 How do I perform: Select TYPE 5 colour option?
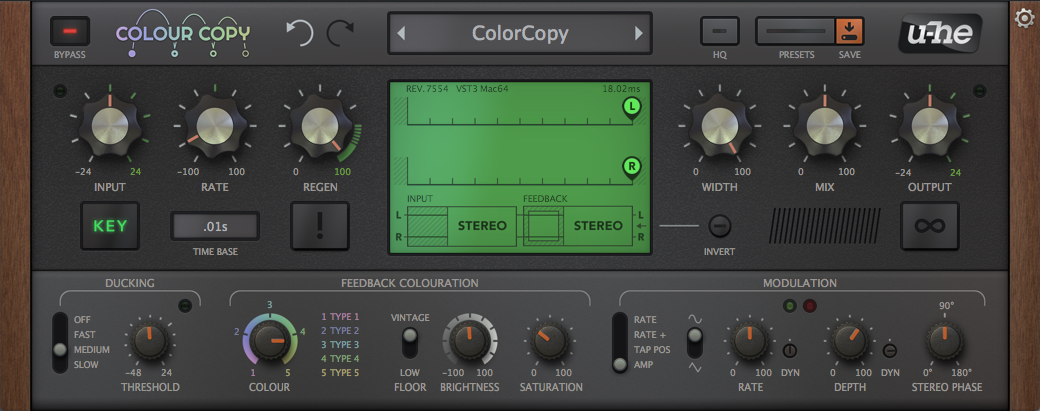[340, 372]
